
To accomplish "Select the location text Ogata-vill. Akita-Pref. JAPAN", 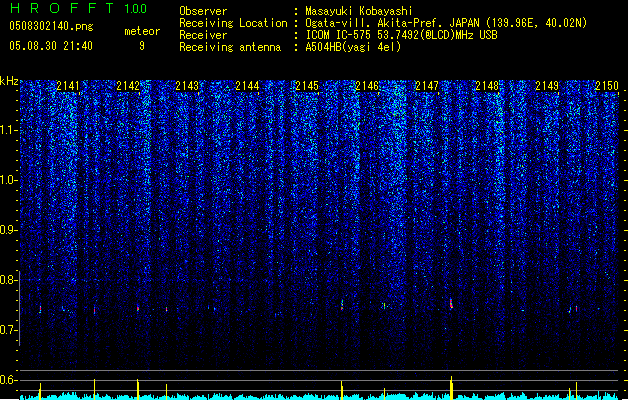I will (x=393, y=23).
